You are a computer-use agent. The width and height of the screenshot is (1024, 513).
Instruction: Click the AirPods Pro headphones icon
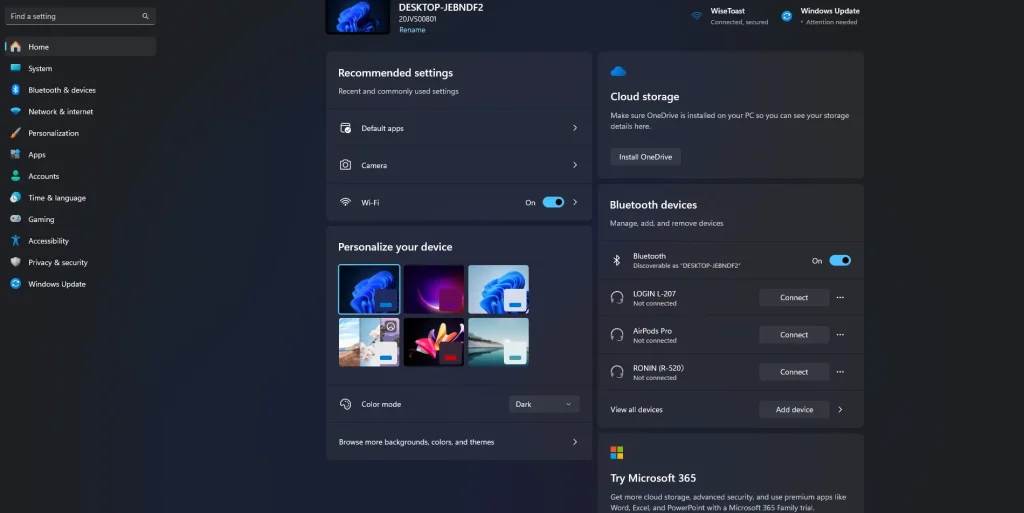click(616, 335)
